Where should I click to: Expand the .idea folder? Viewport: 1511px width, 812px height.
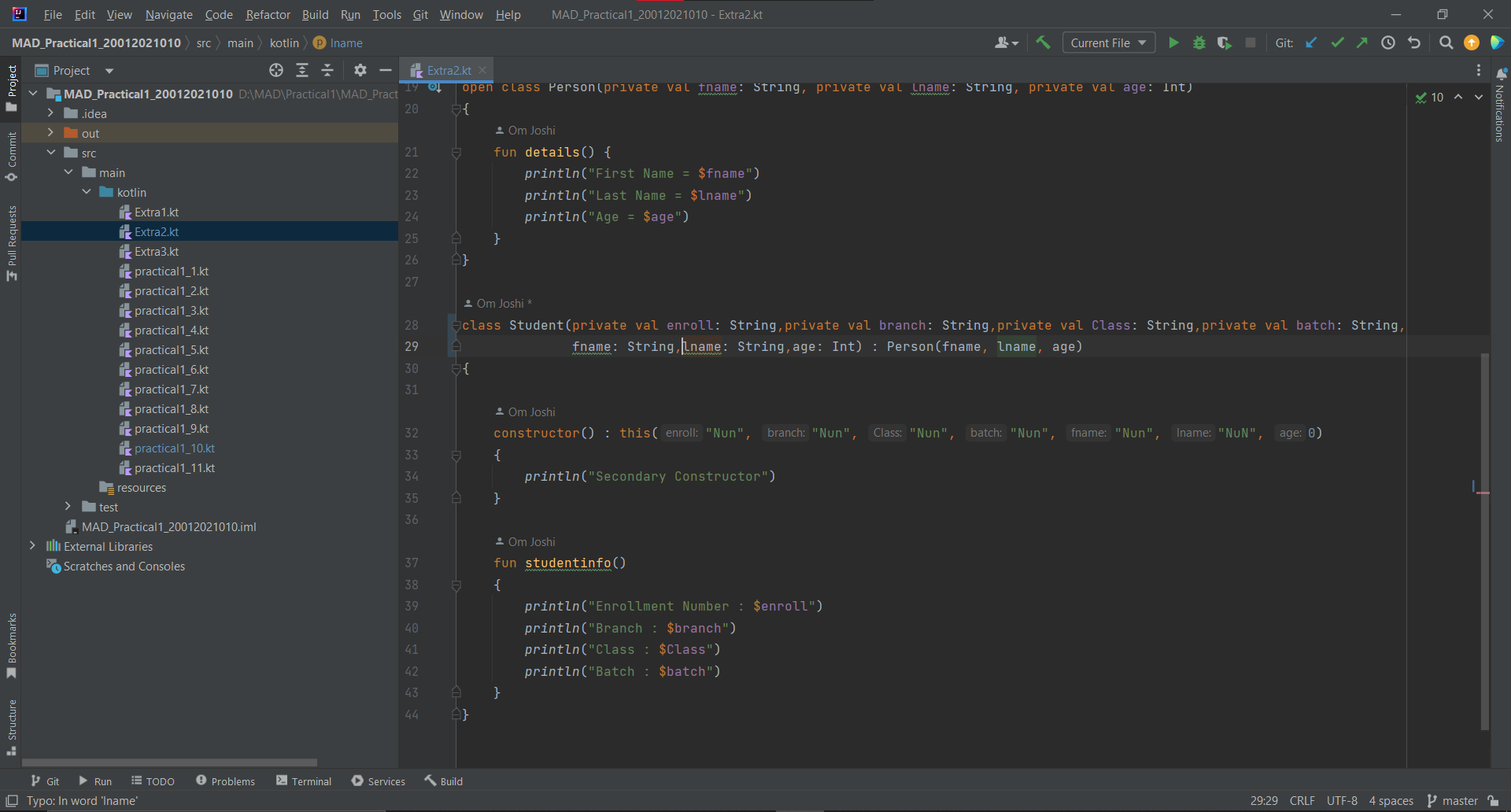point(50,113)
